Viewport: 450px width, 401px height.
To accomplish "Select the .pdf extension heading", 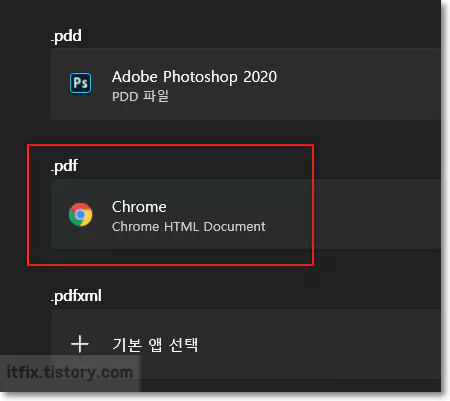I will [64, 166].
